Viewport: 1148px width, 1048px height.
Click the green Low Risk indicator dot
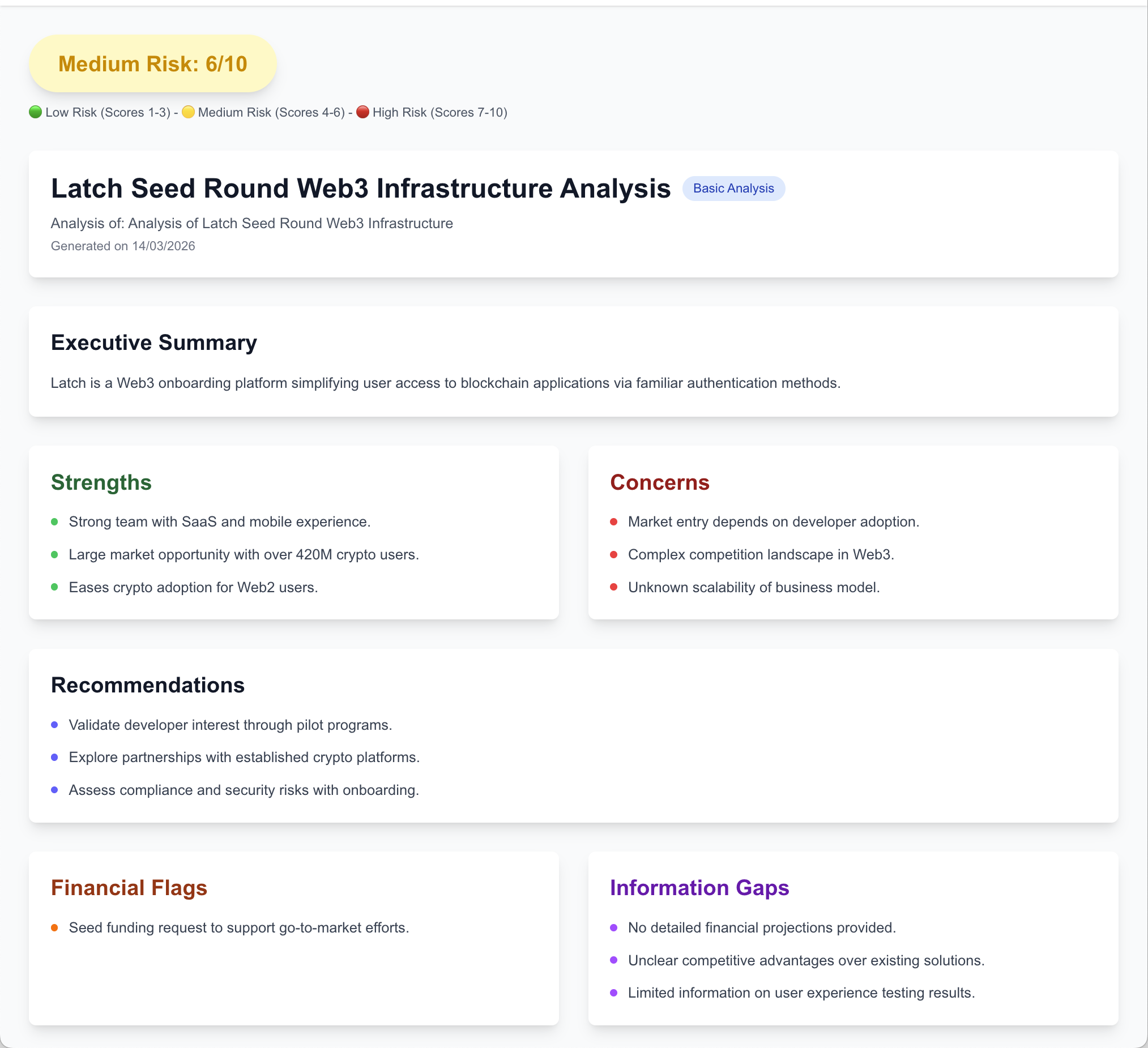[x=36, y=112]
